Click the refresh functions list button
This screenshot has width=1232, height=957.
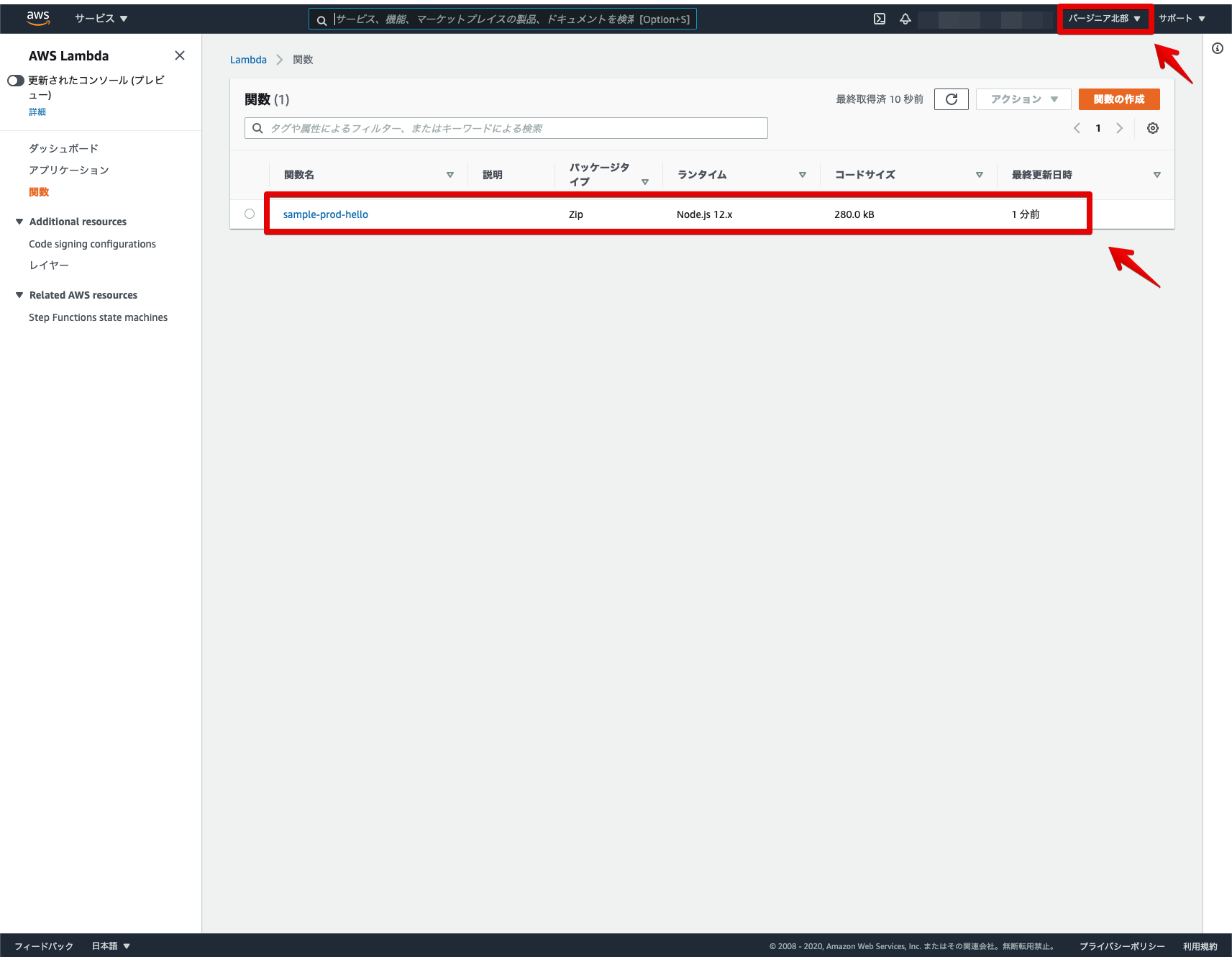point(952,99)
